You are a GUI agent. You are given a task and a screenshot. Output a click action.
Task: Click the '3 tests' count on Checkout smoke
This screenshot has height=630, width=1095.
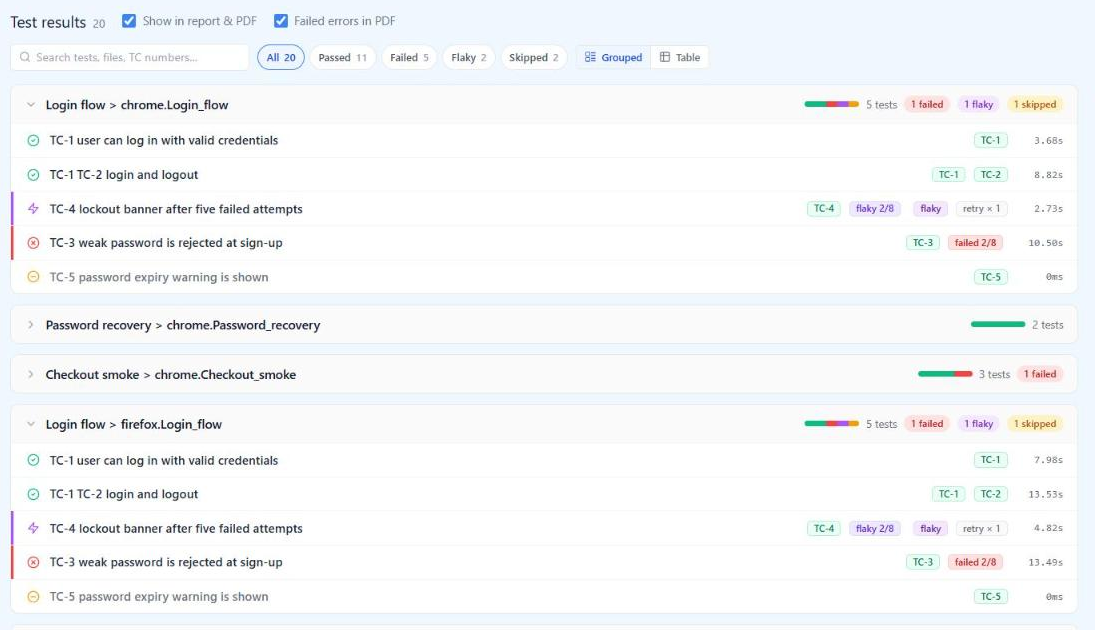[994, 374]
